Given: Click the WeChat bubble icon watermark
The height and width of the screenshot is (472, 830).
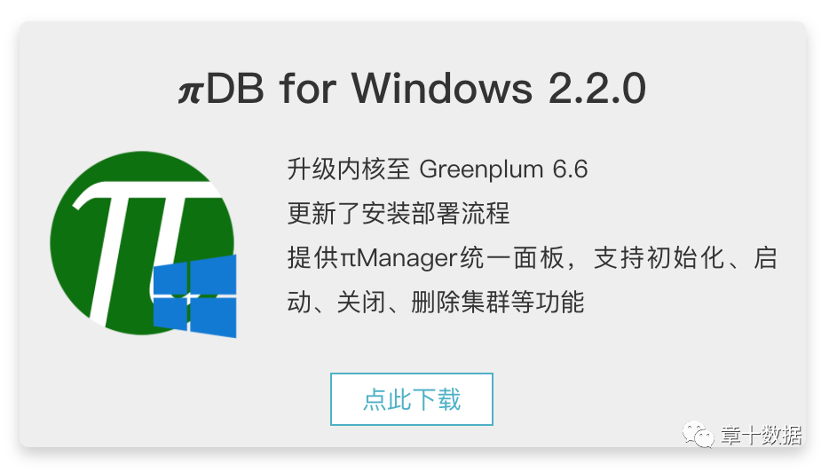Looking at the screenshot, I should point(698,434).
